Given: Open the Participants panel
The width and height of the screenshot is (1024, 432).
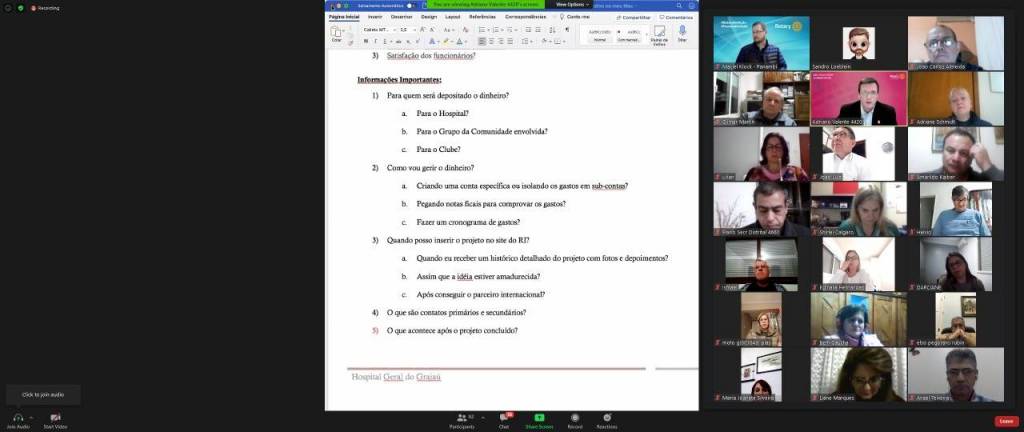Looking at the screenshot, I should coord(462,418).
